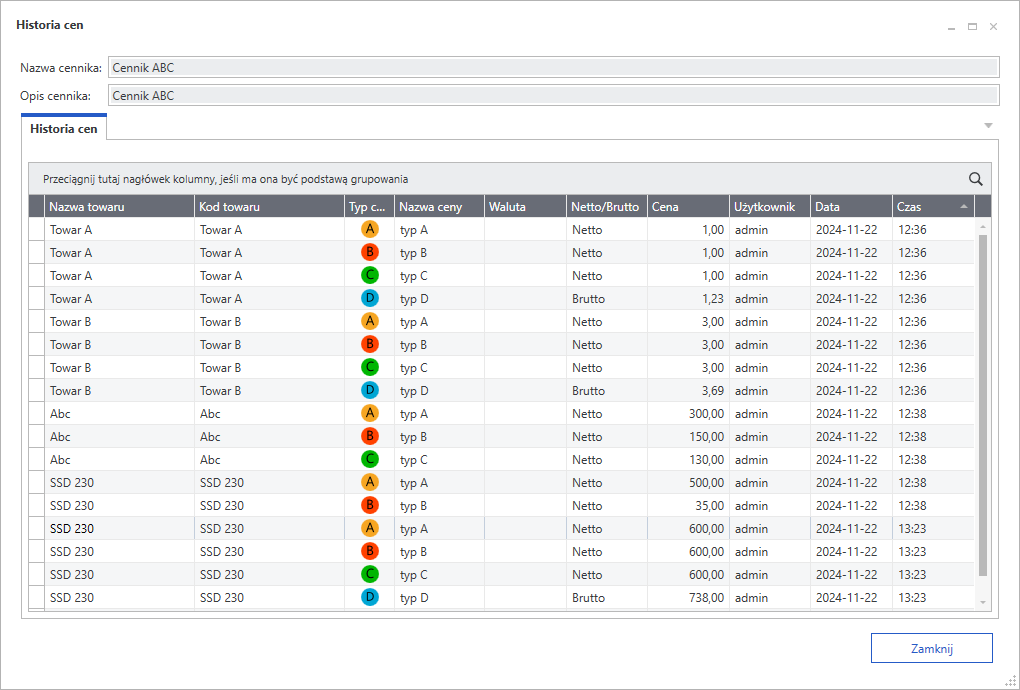Select row indicator of first Towar A row
This screenshot has width=1020, height=690.
(37, 229)
